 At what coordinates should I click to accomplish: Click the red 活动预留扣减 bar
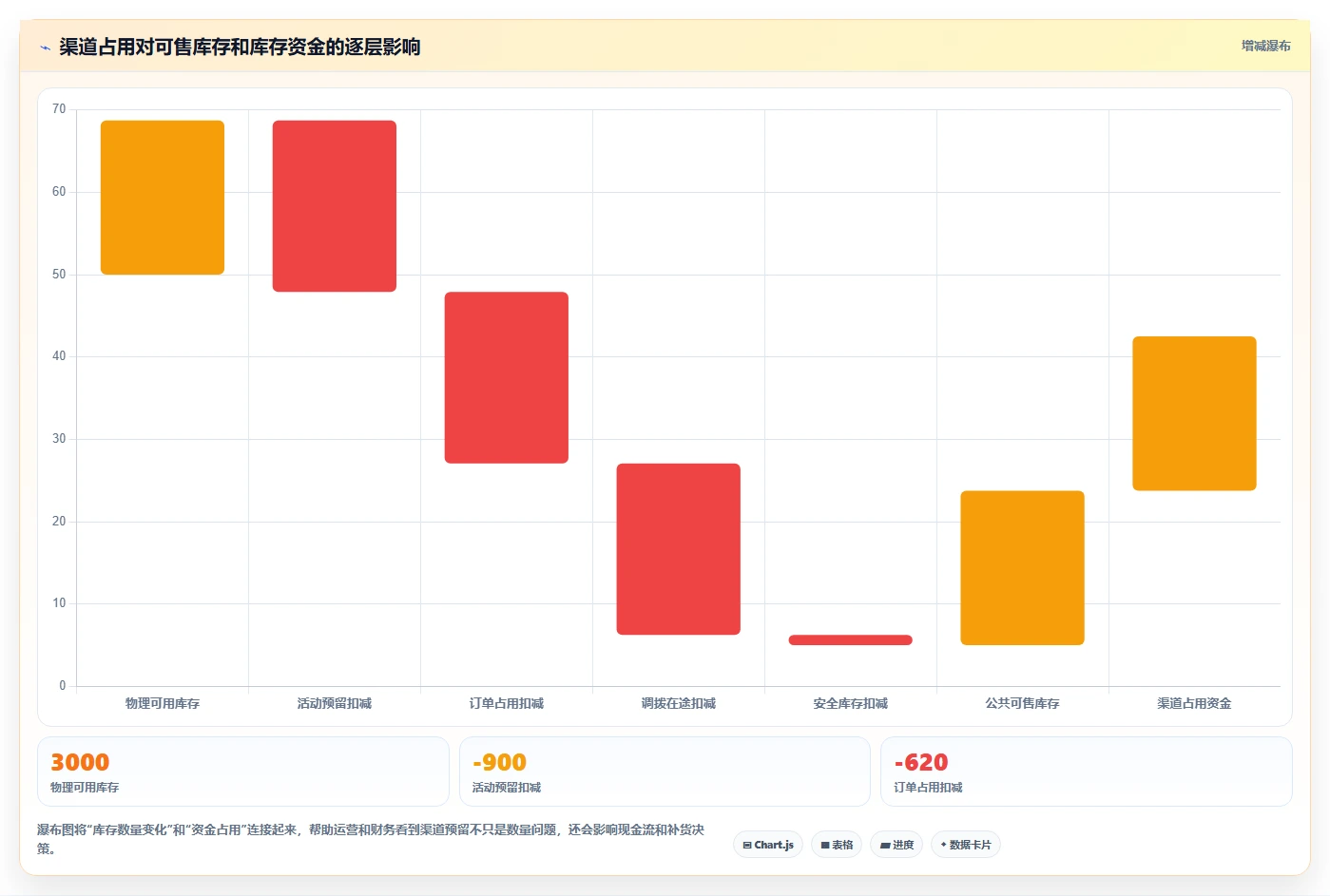(x=335, y=206)
